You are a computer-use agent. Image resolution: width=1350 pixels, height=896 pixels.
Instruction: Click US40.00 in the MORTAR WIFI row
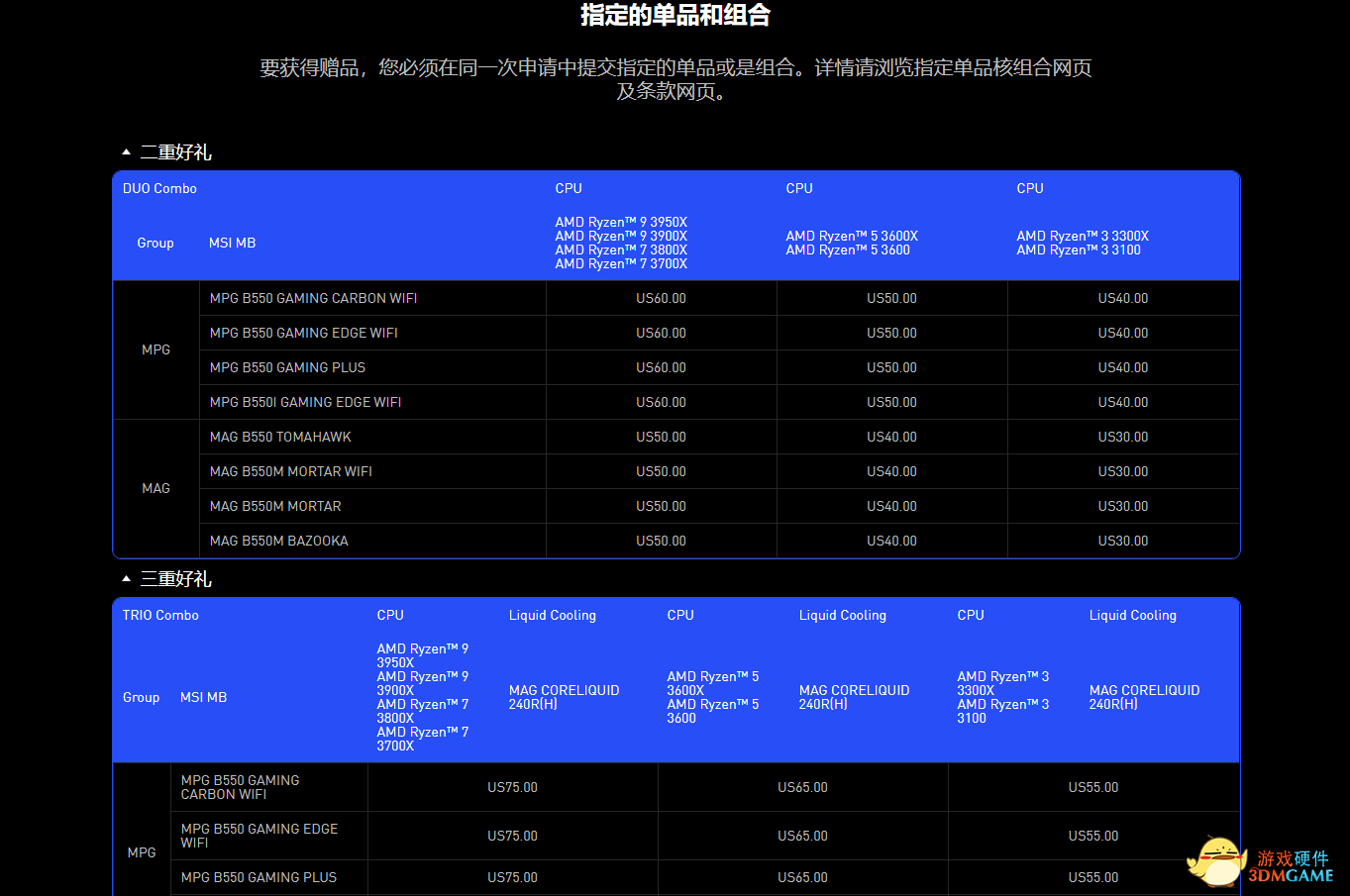(x=891, y=471)
